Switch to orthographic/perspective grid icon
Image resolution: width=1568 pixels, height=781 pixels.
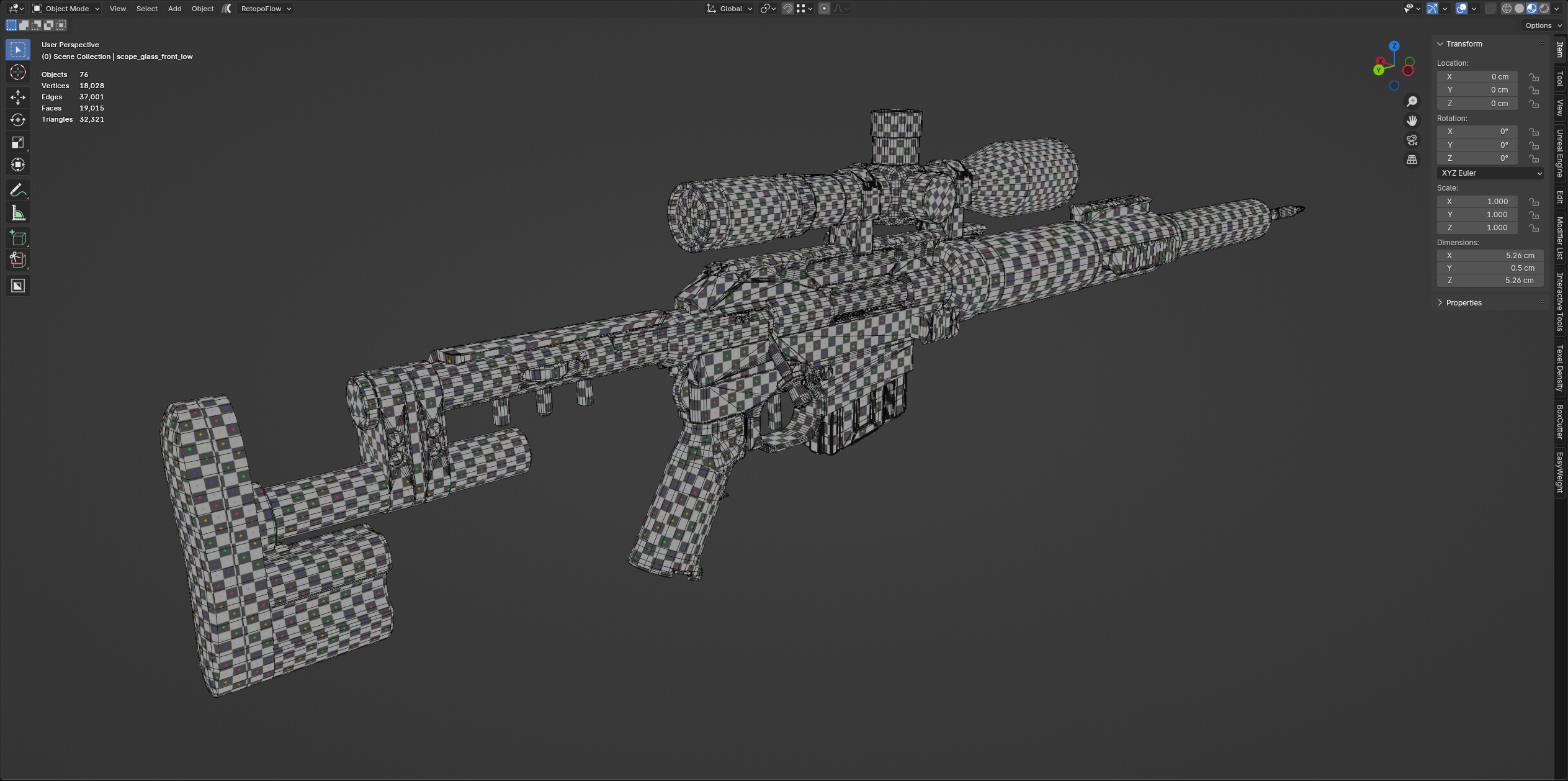point(1412,160)
